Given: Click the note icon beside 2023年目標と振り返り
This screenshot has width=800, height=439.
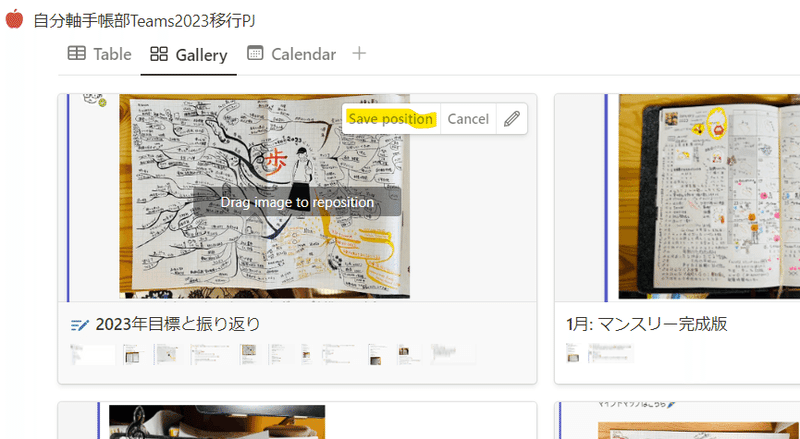Looking at the screenshot, I should click(x=80, y=324).
